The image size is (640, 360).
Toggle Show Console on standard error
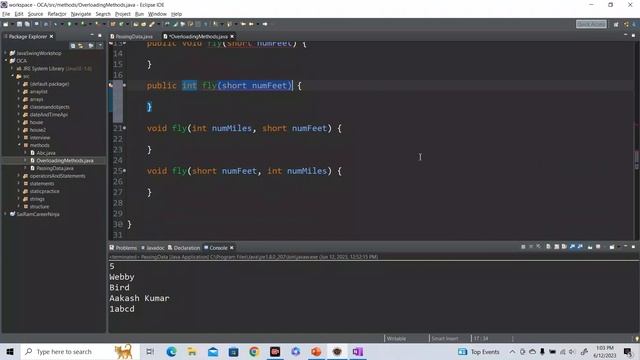click(580, 247)
